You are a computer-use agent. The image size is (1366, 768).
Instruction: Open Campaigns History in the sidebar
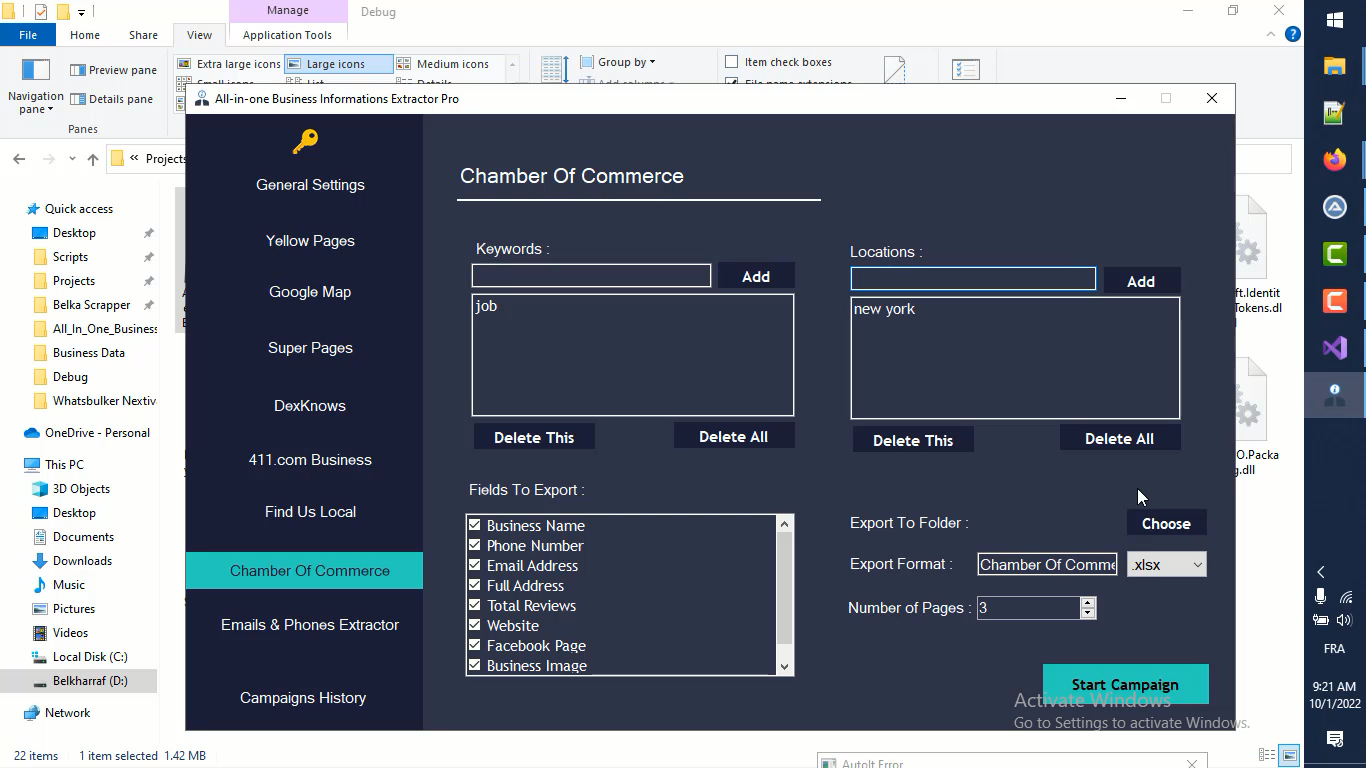click(x=303, y=698)
